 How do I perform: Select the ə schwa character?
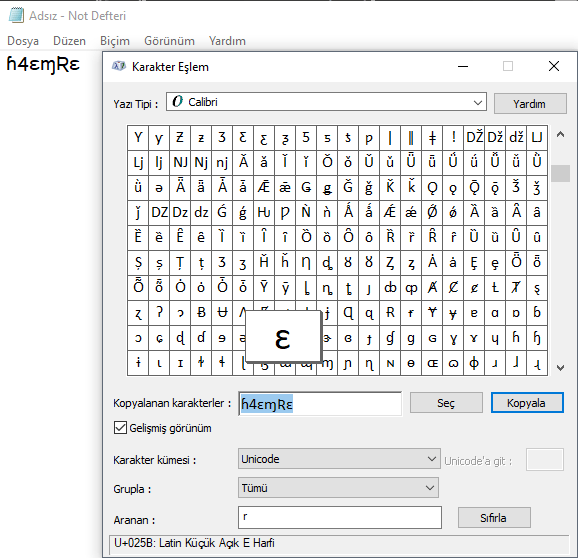coord(159,188)
